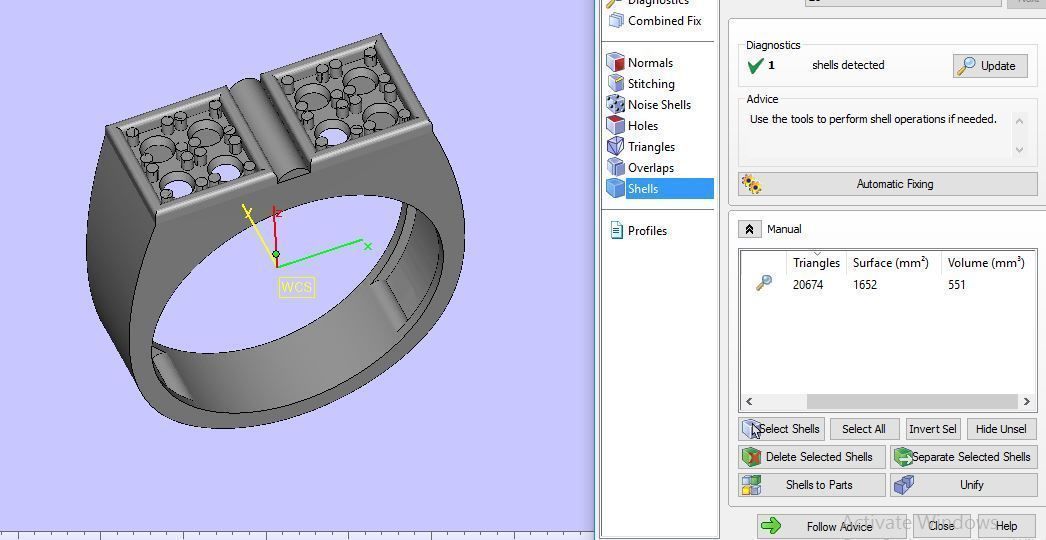Close the fix wizard

tap(941, 526)
